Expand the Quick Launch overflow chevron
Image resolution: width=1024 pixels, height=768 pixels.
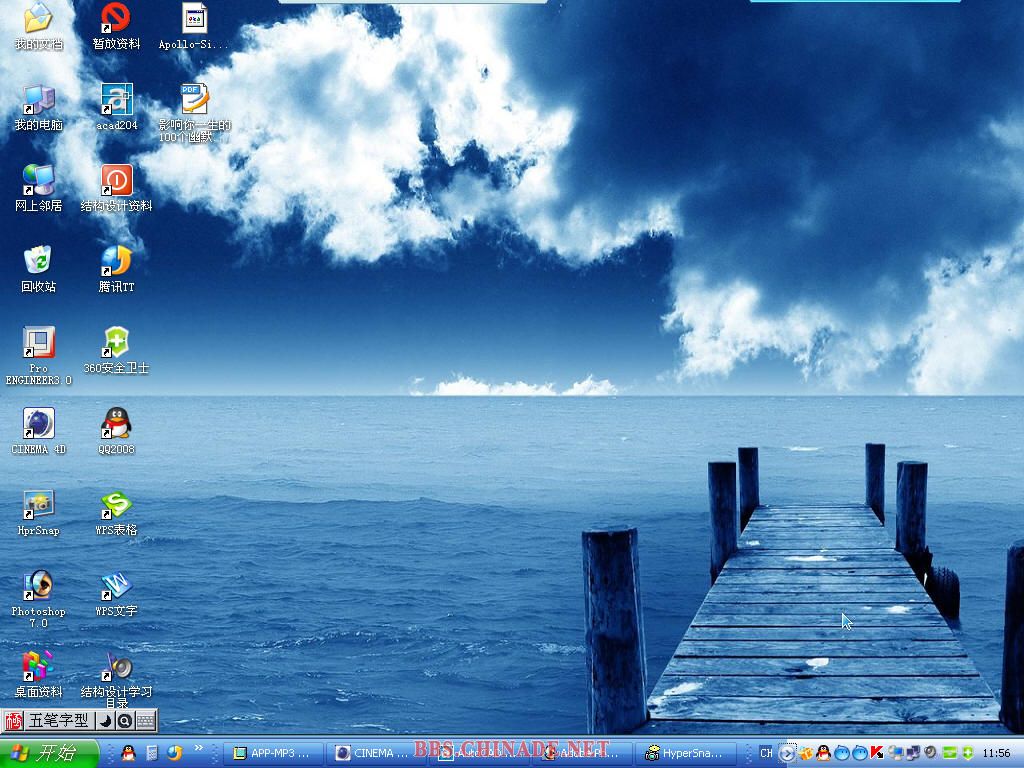pyautogui.click(x=198, y=748)
